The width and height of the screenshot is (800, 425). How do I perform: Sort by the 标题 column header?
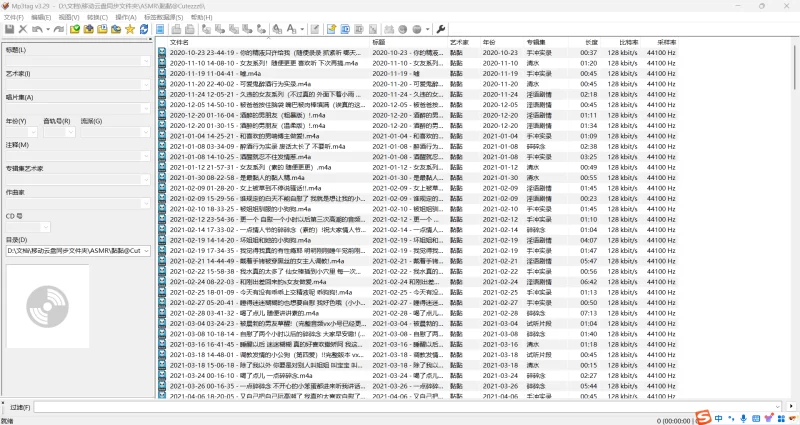(380, 43)
